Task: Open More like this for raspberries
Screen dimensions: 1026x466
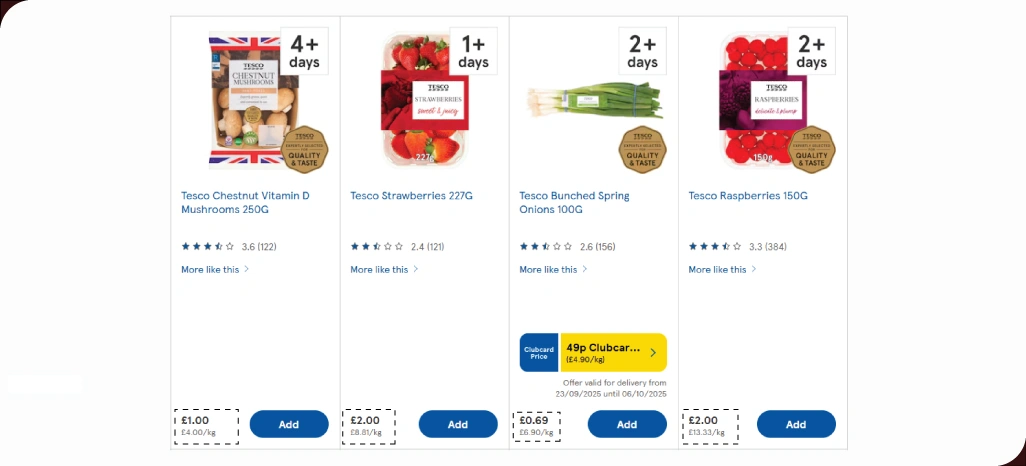Action: point(722,269)
